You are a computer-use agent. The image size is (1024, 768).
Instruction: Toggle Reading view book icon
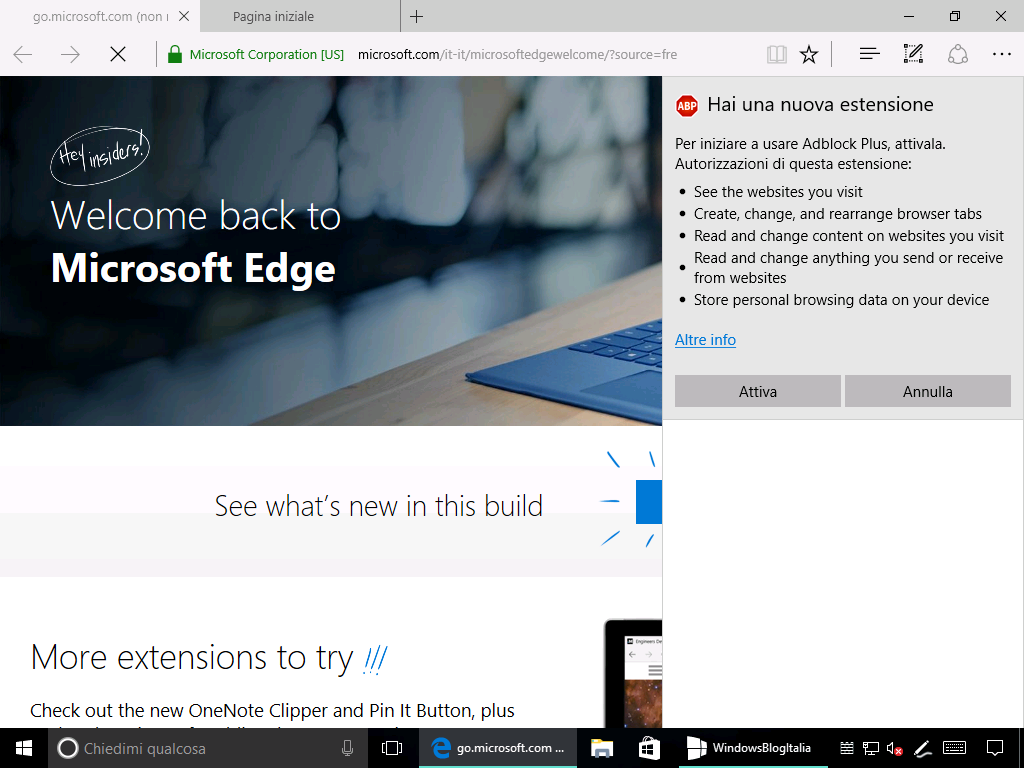tap(776, 54)
